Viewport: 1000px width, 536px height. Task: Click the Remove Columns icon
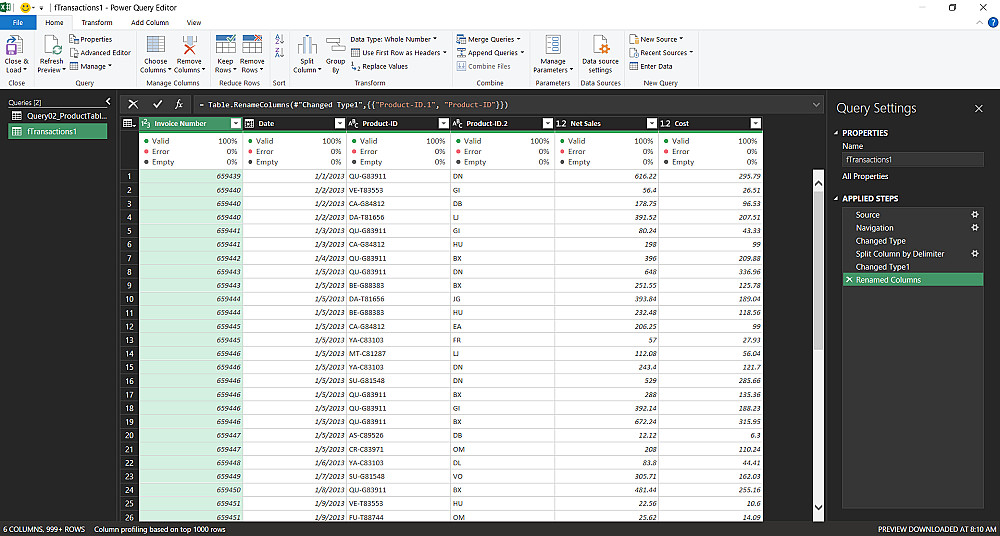[189, 46]
